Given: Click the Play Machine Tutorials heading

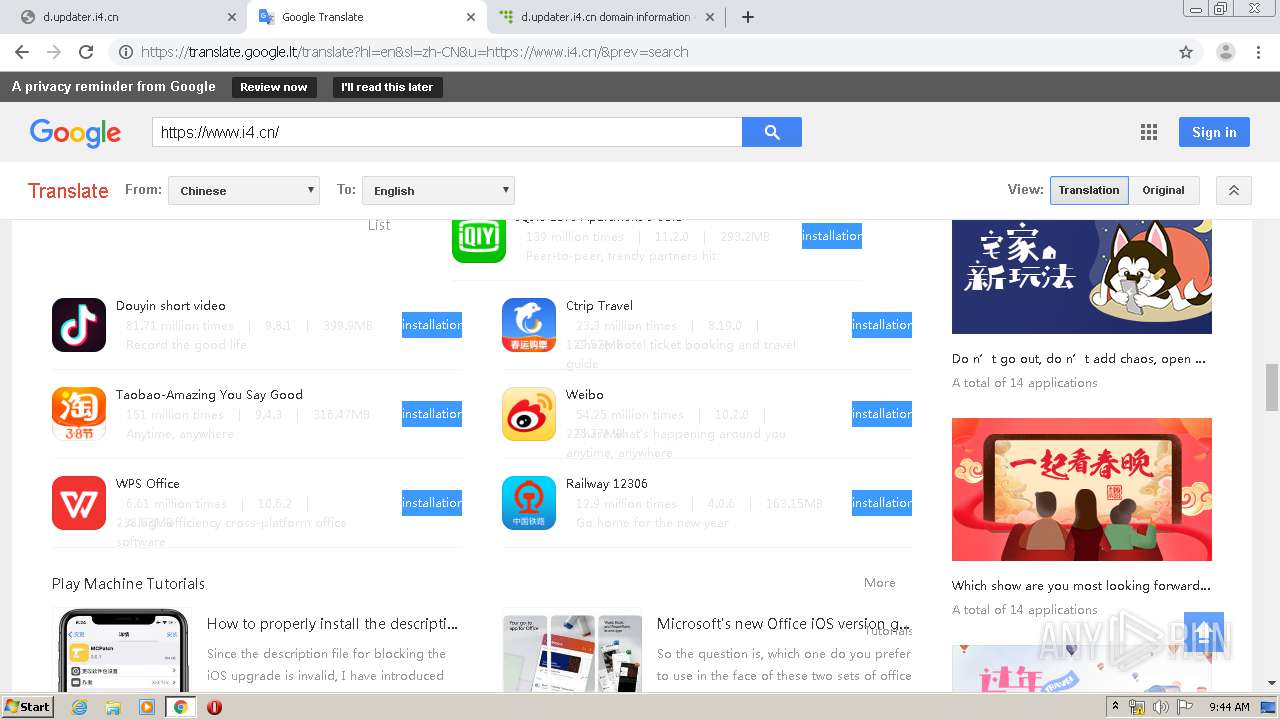Looking at the screenshot, I should 128,584.
